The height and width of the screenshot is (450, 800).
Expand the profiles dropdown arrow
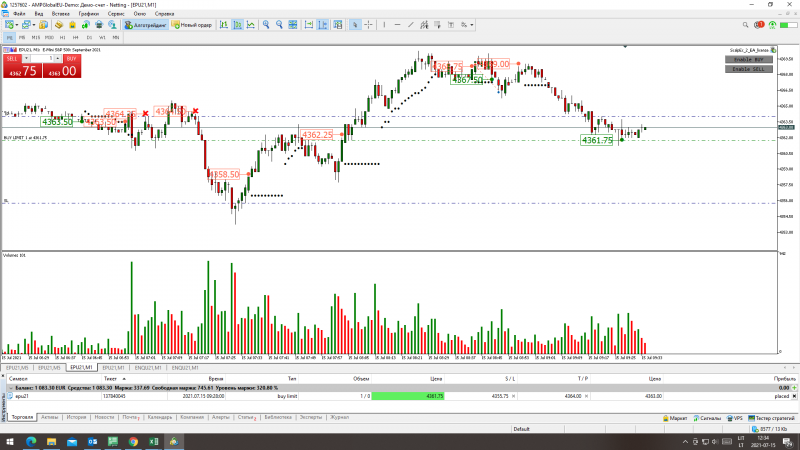pos(34,25)
